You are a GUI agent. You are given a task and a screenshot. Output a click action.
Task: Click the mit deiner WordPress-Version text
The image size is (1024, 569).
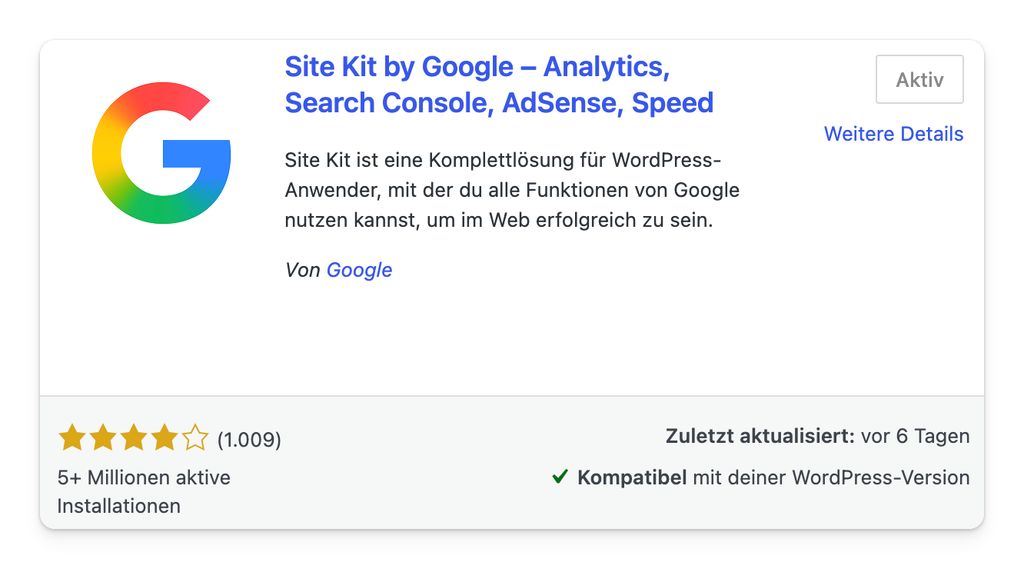point(831,478)
